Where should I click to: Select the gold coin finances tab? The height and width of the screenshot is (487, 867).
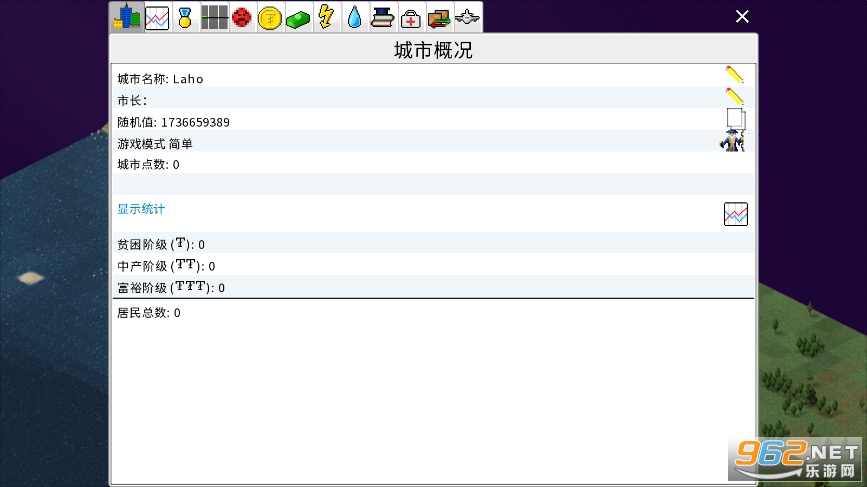click(x=270, y=18)
